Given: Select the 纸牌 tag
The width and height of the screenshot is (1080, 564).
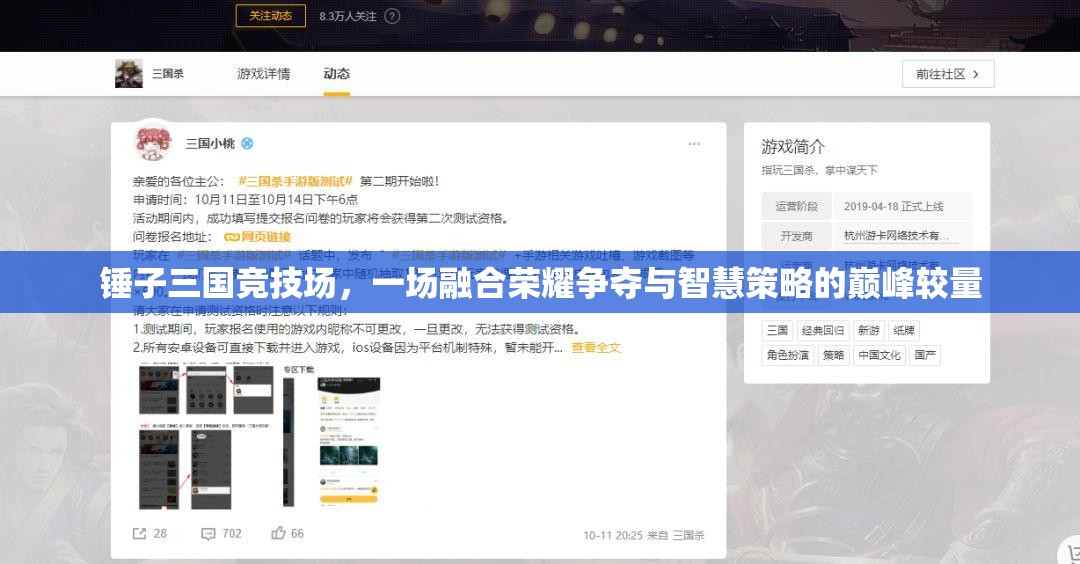Looking at the screenshot, I should (x=904, y=331).
